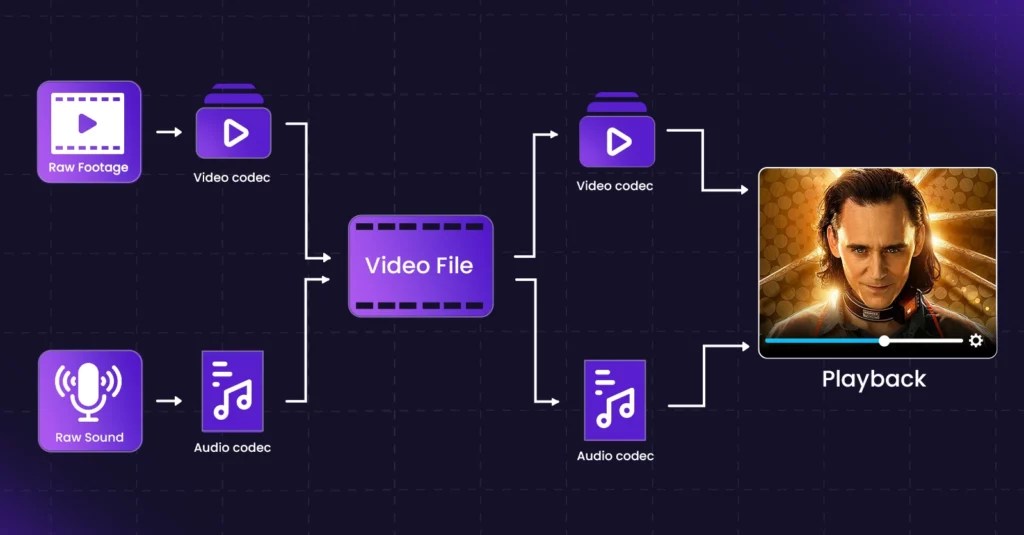Click the playback progress slider handle

[884, 340]
